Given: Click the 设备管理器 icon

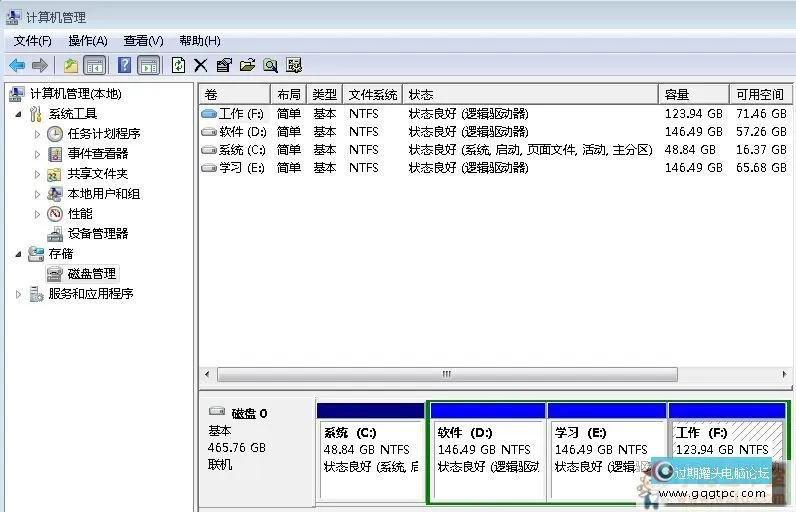Looking at the screenshot, I should (x=55, y=234).
